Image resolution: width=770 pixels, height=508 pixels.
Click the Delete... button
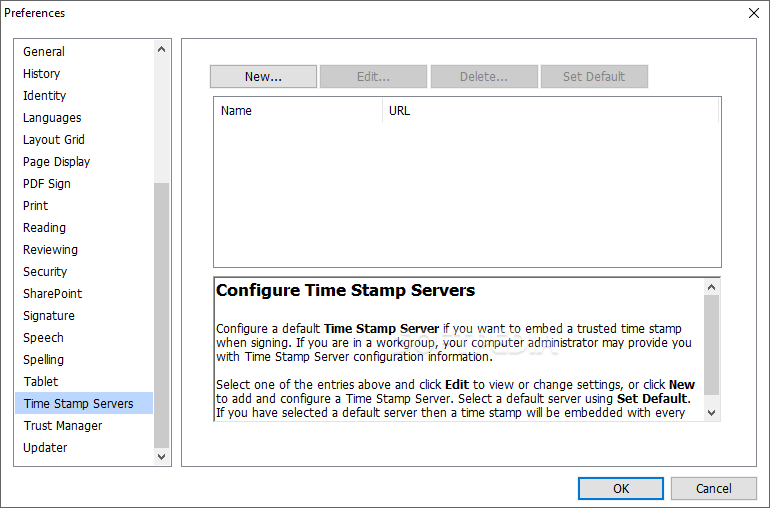coord(484,77)
